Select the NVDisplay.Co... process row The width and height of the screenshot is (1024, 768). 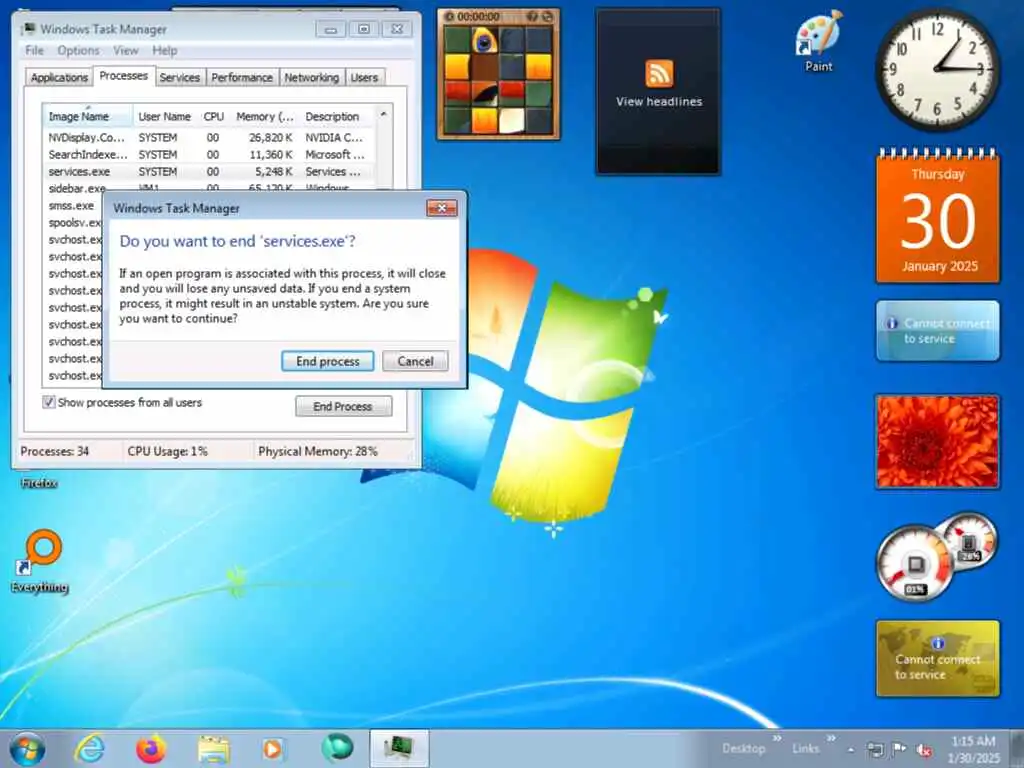coord(209,137)
